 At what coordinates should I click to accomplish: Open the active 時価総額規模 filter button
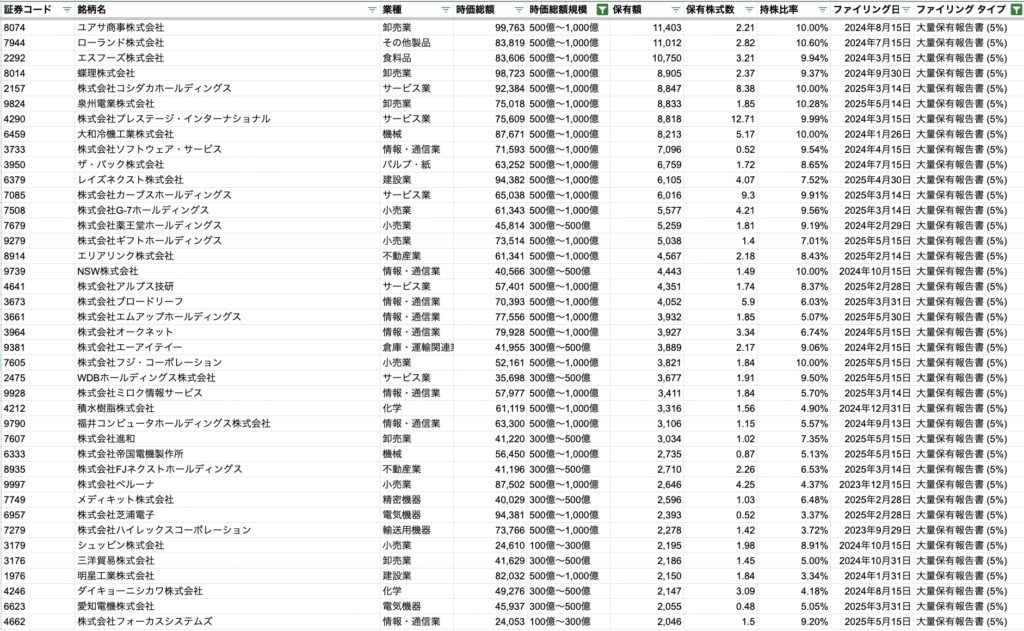pyautogui.click(x=602, y=10)
